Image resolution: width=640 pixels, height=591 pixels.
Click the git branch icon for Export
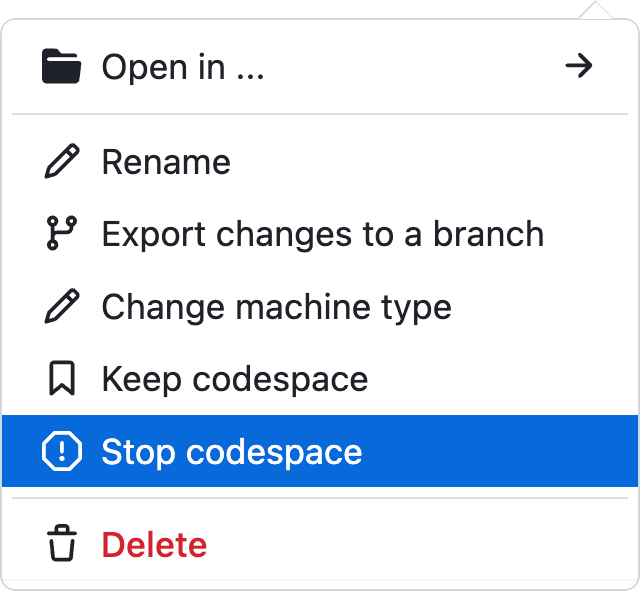pyautogui.click(x=61, y=234)
